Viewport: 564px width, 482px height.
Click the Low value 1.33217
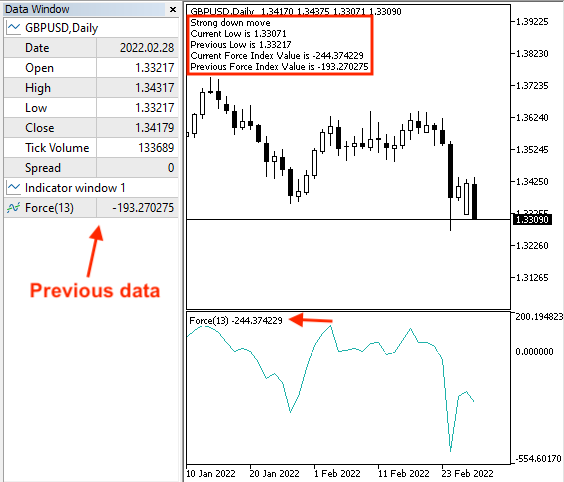pos(155,108)
